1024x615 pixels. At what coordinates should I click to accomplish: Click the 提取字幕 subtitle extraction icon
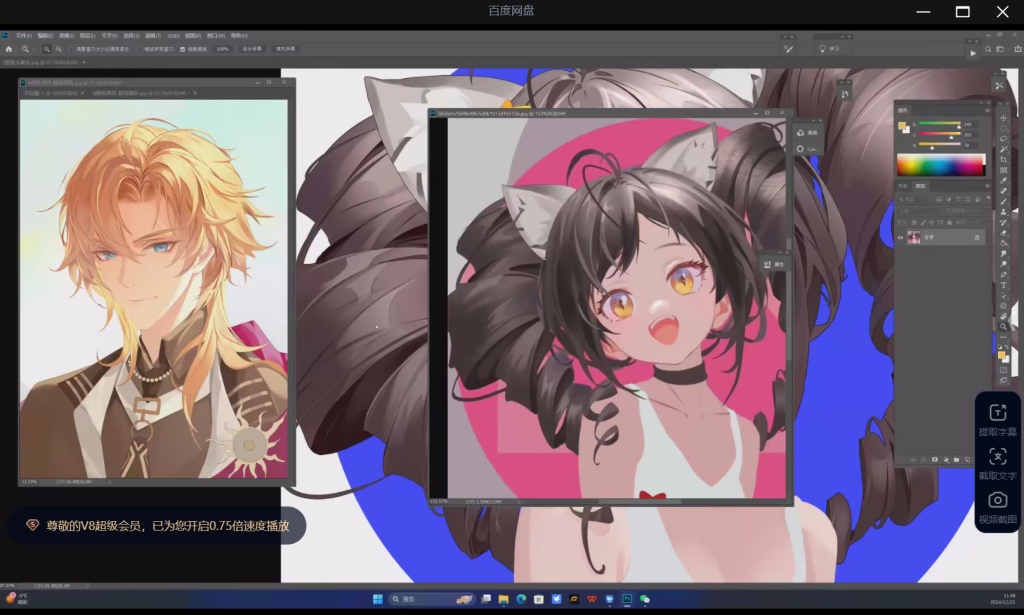[997, 412]
